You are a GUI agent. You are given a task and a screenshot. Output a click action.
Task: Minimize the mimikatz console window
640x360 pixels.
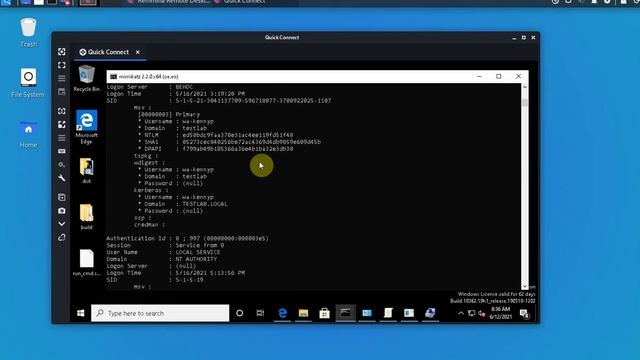pyautogui.click(x=479, y=76)
